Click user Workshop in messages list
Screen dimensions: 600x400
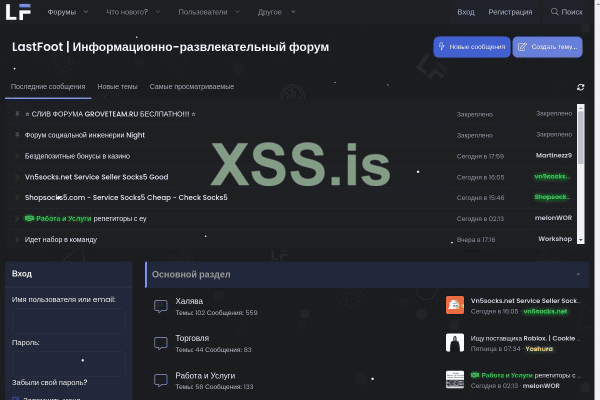555,239
